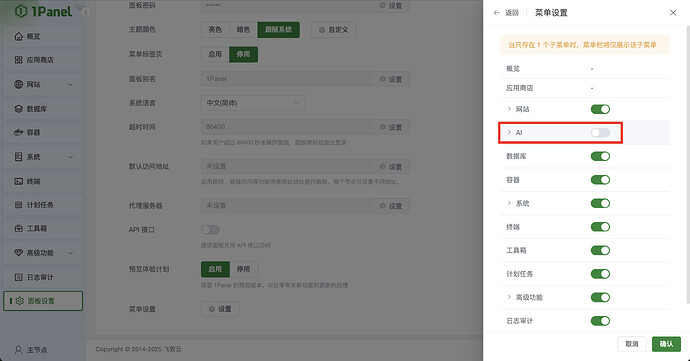Click the gear icon of 面板设置
Image resolution: width=690 pixels, height=361 pixels.
tap(19, 301)
